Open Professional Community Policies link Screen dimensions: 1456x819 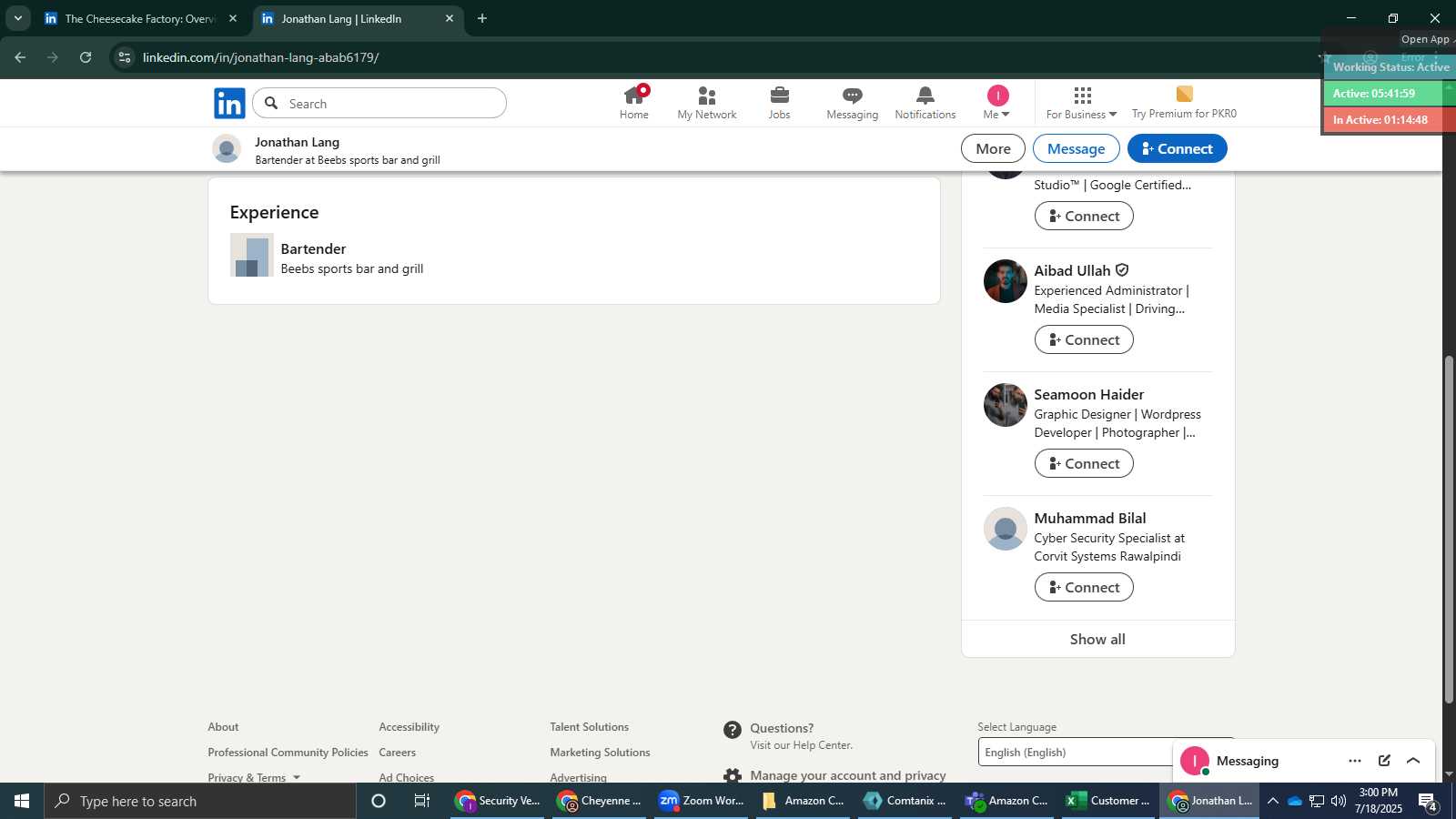click(x=288, y=752)
